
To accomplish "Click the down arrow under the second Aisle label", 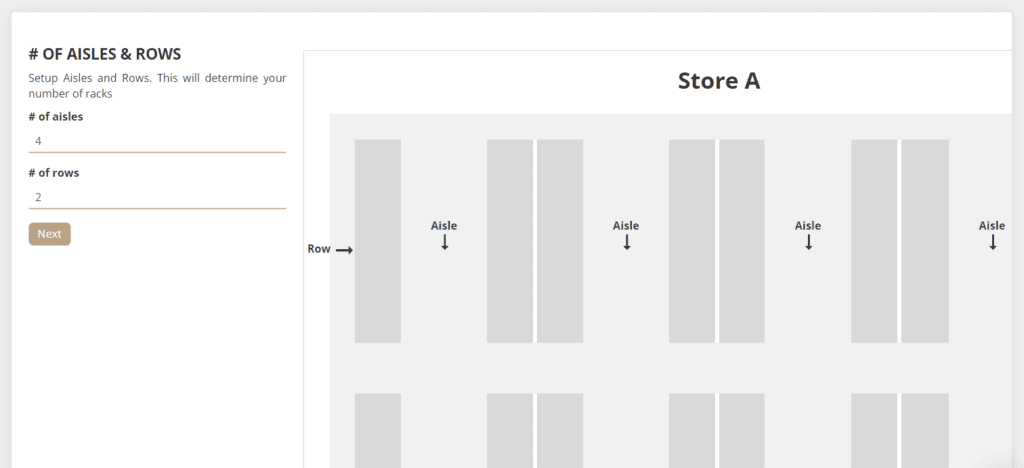I will (x=627, y=243).
